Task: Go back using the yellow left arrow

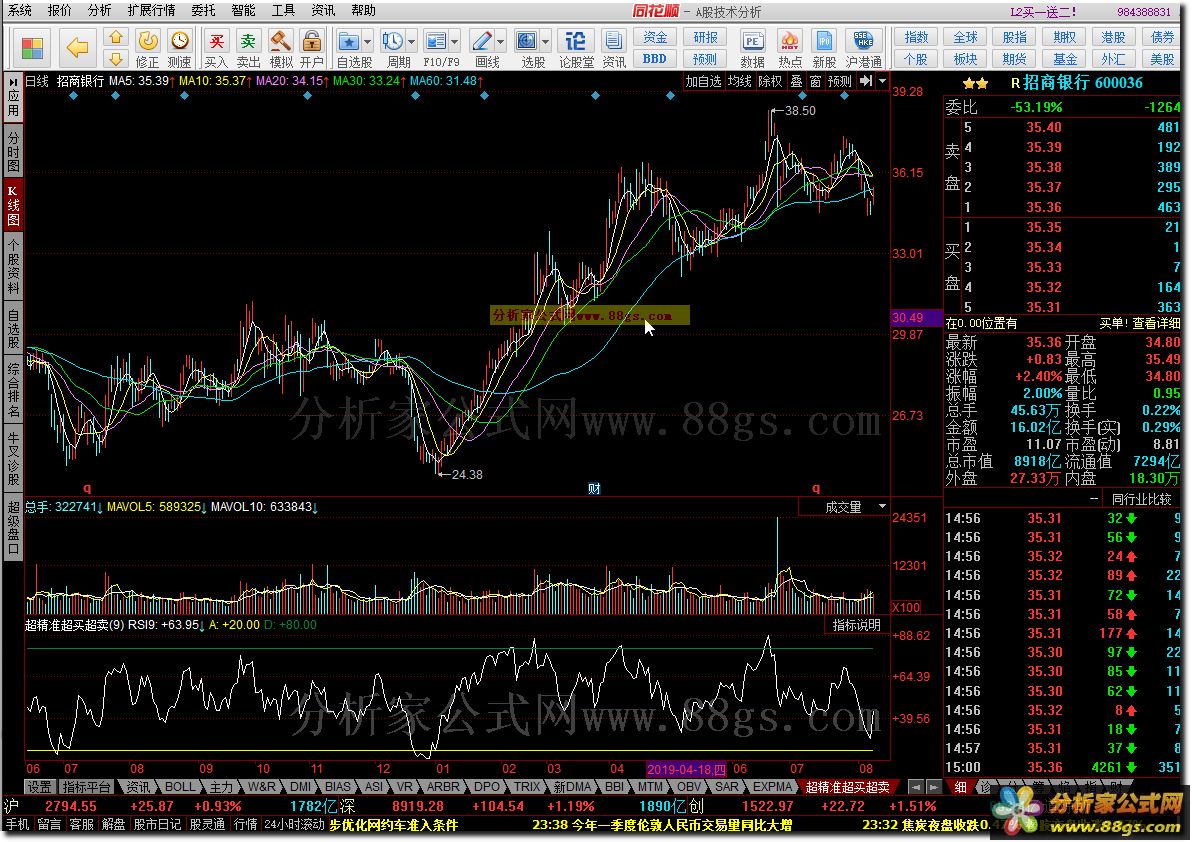Action: click(x=77, y=48)
